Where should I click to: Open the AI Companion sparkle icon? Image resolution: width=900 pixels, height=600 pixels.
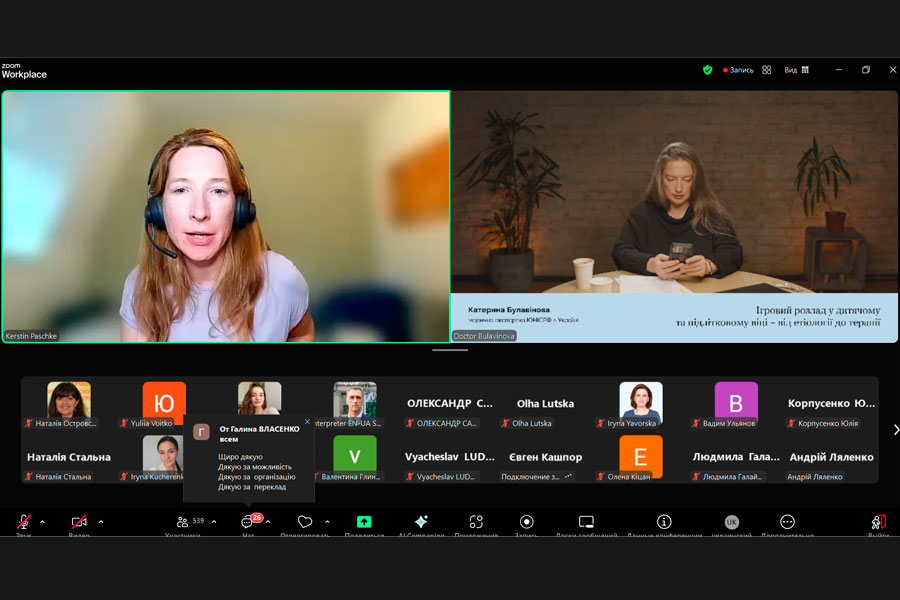tap(421, 521)
